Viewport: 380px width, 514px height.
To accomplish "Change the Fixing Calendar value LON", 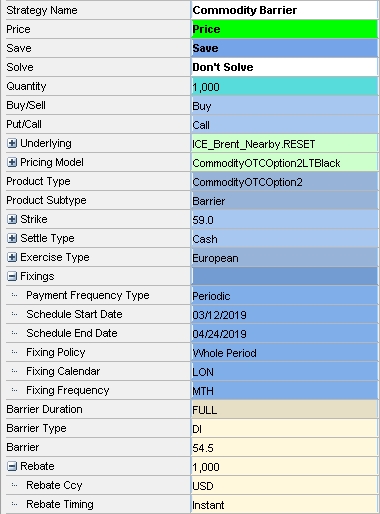I will click(x=285, y=372).
